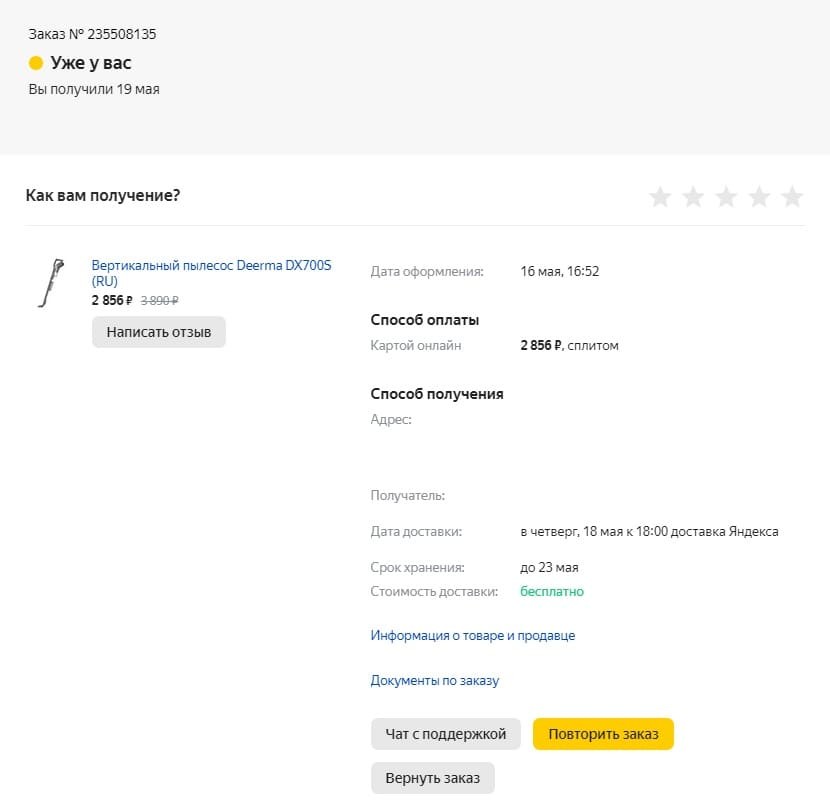The image size is (830, 809).
Task: Click the delivery date text доставка Яндекса
Action: pos(724,532)
